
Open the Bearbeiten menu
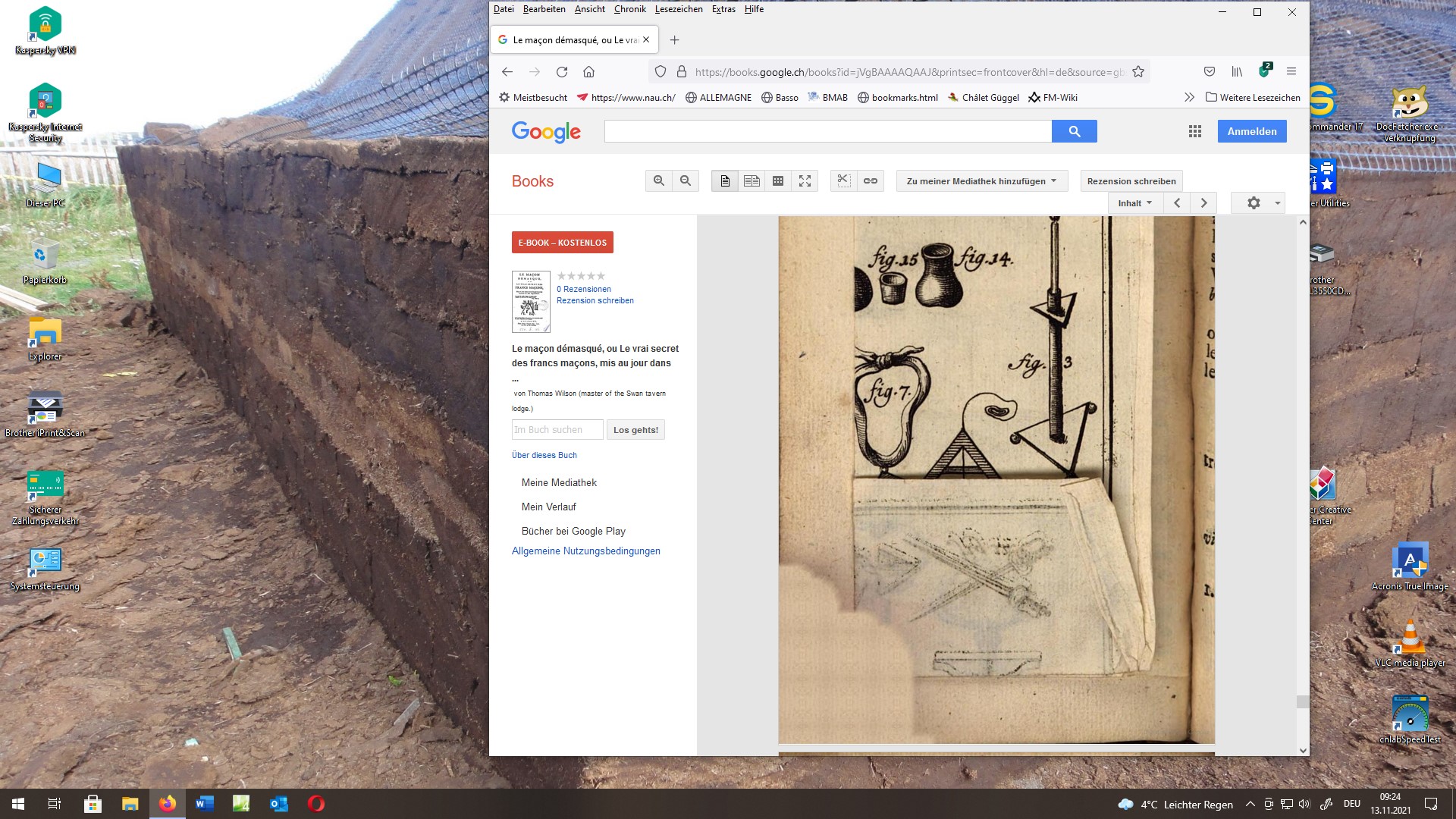coord(544,9)
